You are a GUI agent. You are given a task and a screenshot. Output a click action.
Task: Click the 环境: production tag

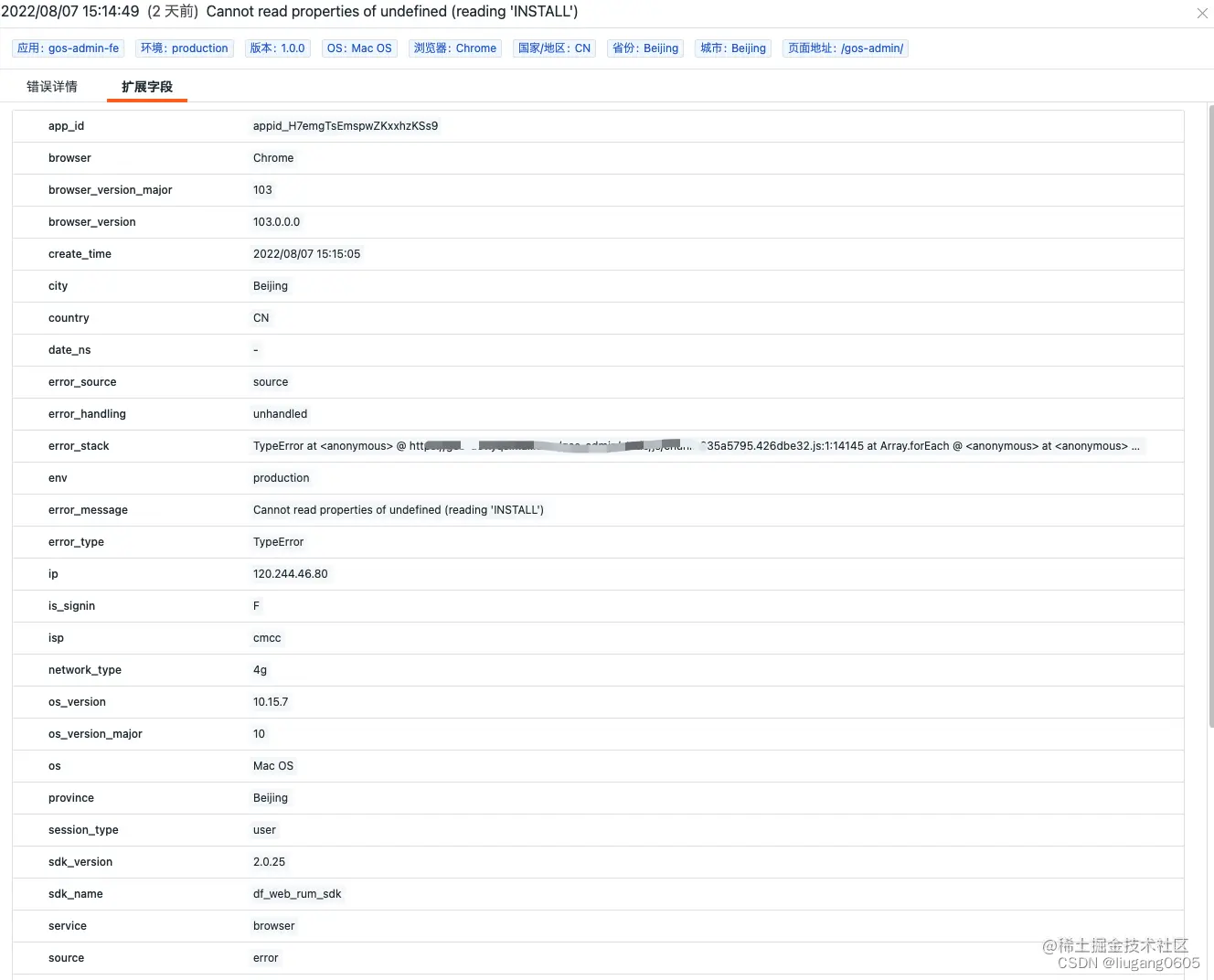tap(185, 48)
